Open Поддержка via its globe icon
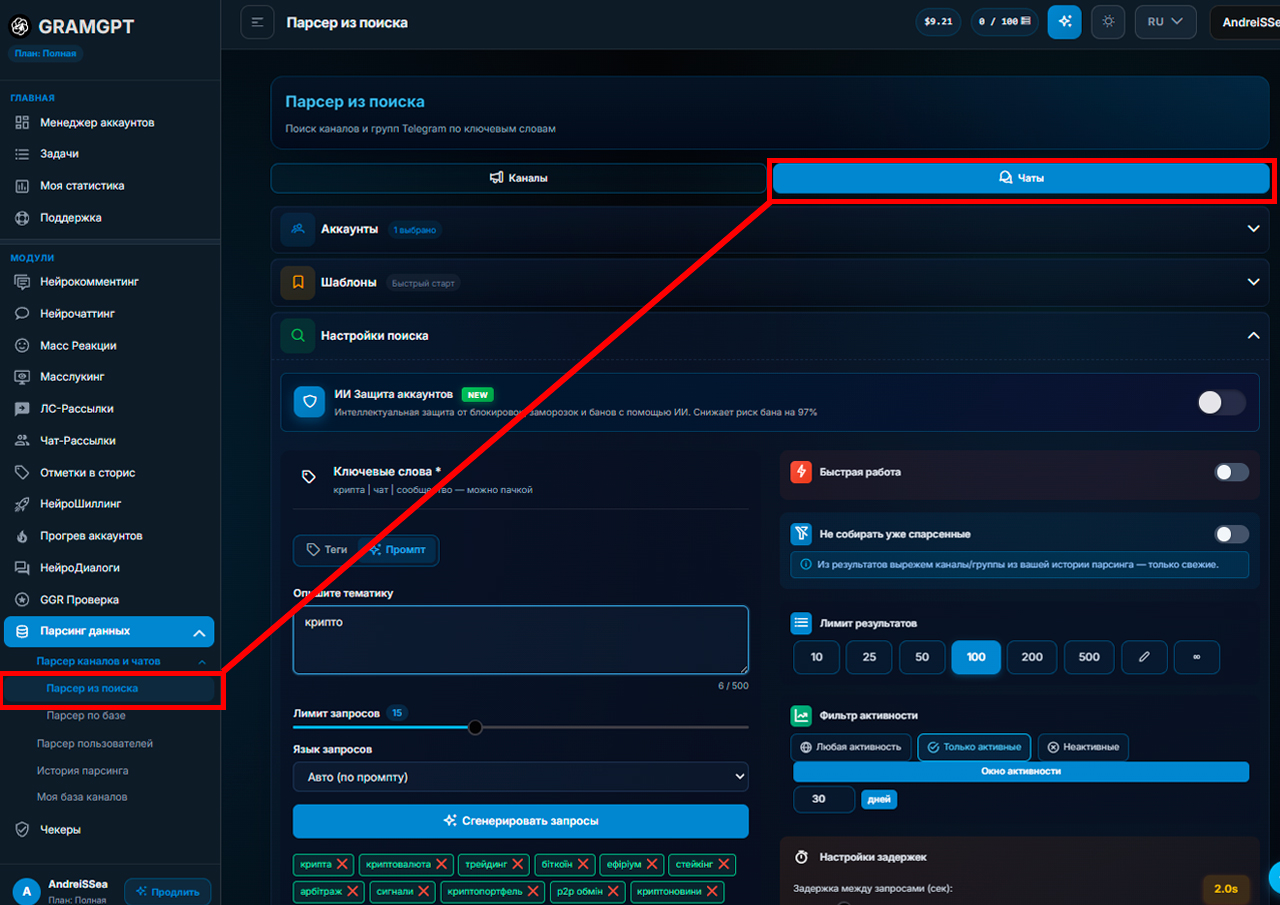This screenshot has height=905, width=1280. [x=22, y=218]
